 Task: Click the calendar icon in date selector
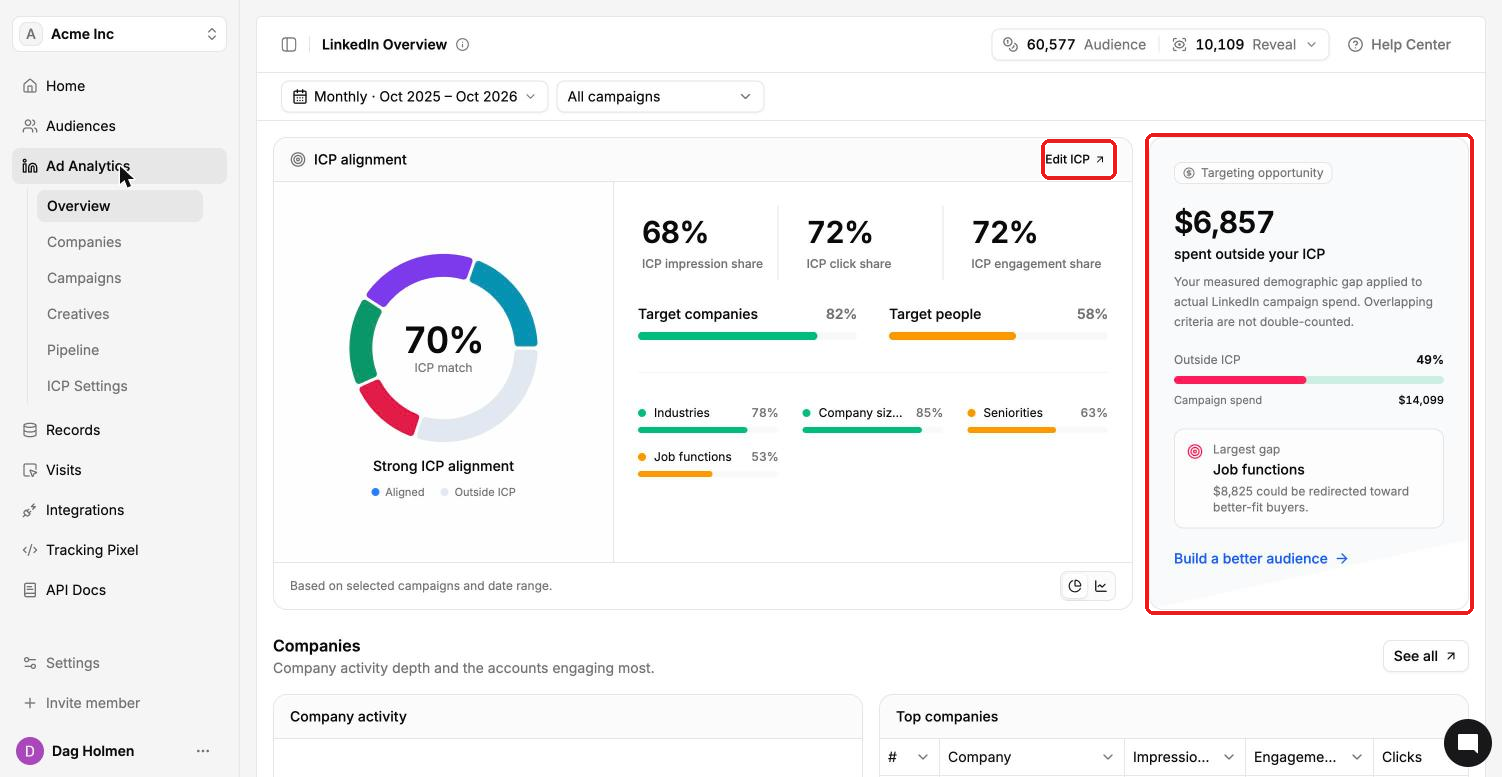[x=300, y=96]
